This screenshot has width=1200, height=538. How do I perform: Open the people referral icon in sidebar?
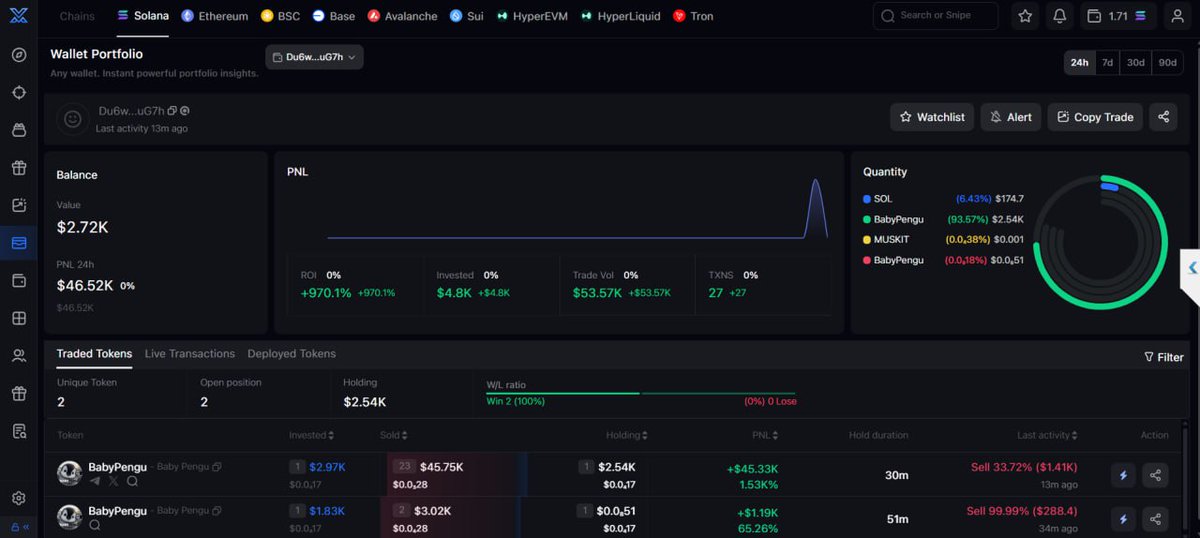coord(19,355)
